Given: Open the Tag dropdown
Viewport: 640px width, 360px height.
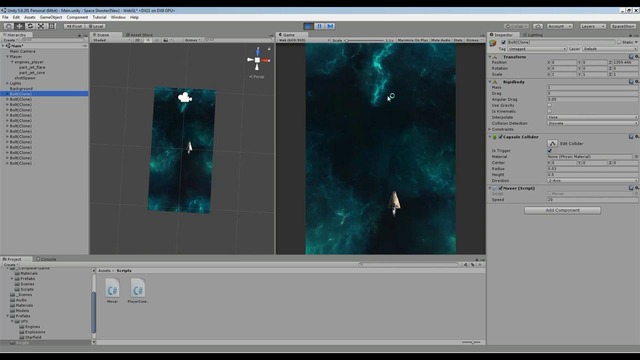Looking at the screenshot, I should [x=537, y=49].
